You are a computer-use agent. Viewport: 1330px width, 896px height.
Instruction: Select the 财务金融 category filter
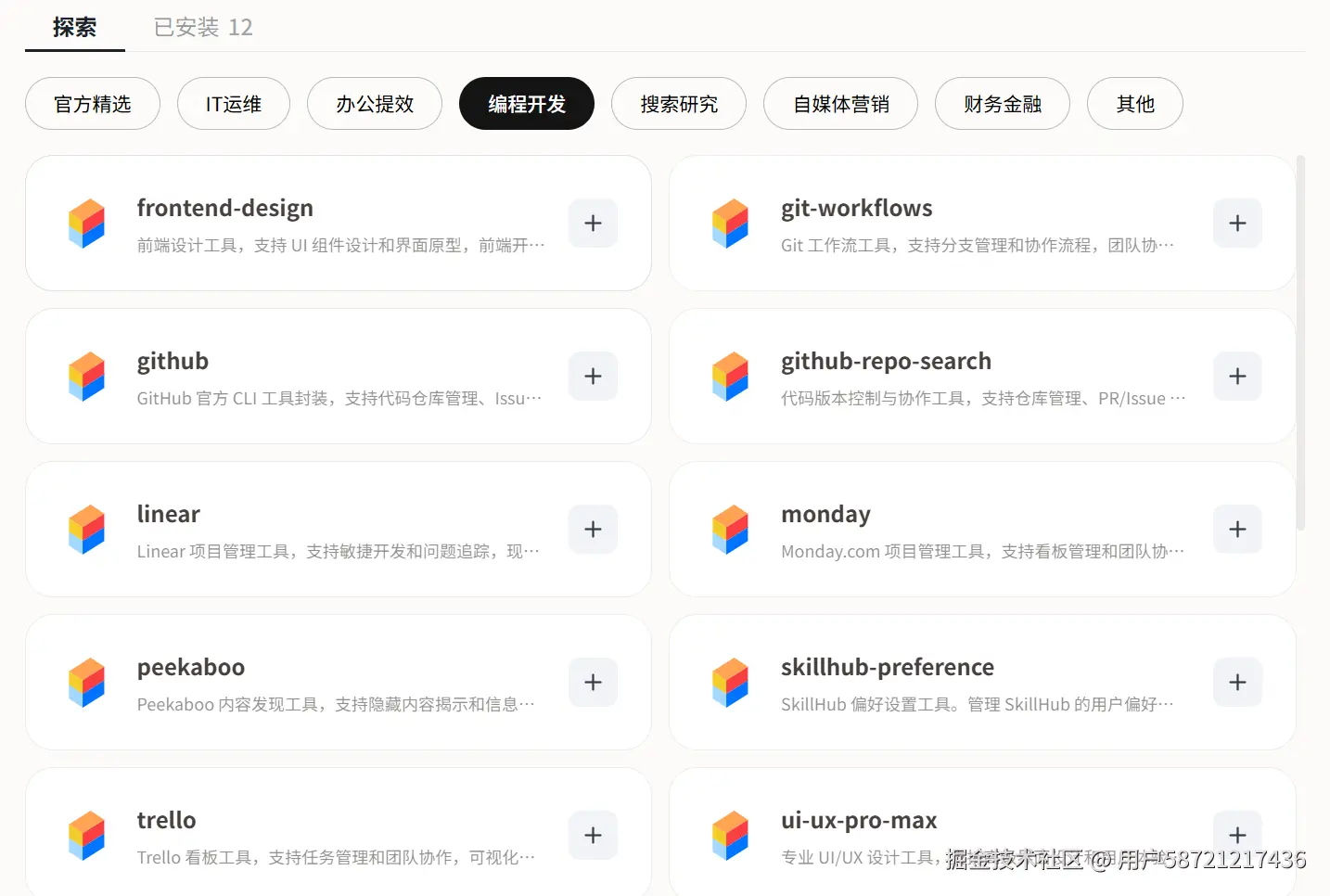coord(1003,104)
